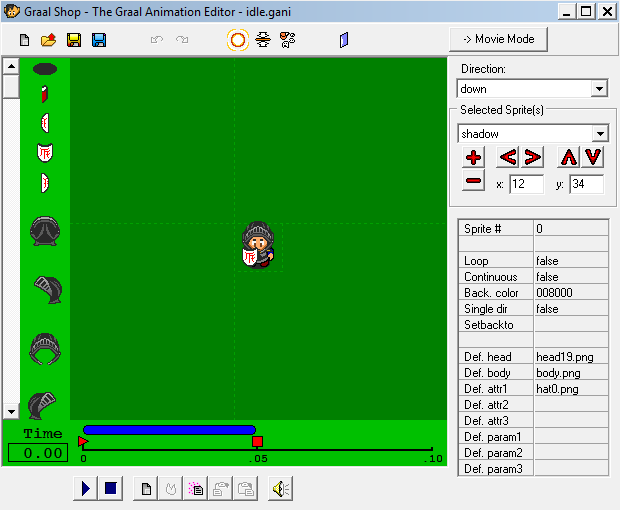
Task: Click the yellow save disk icon
Action: click(74, 40)
